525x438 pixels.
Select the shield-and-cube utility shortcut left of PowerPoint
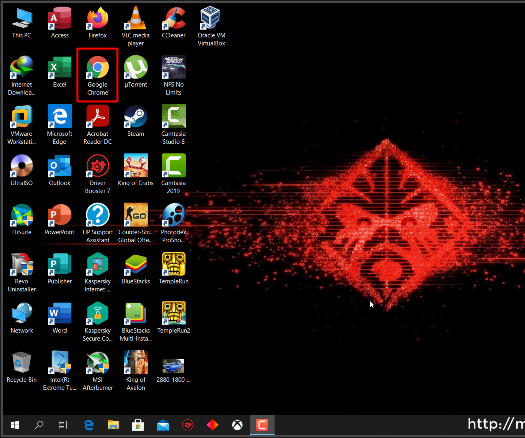point(22,219)
